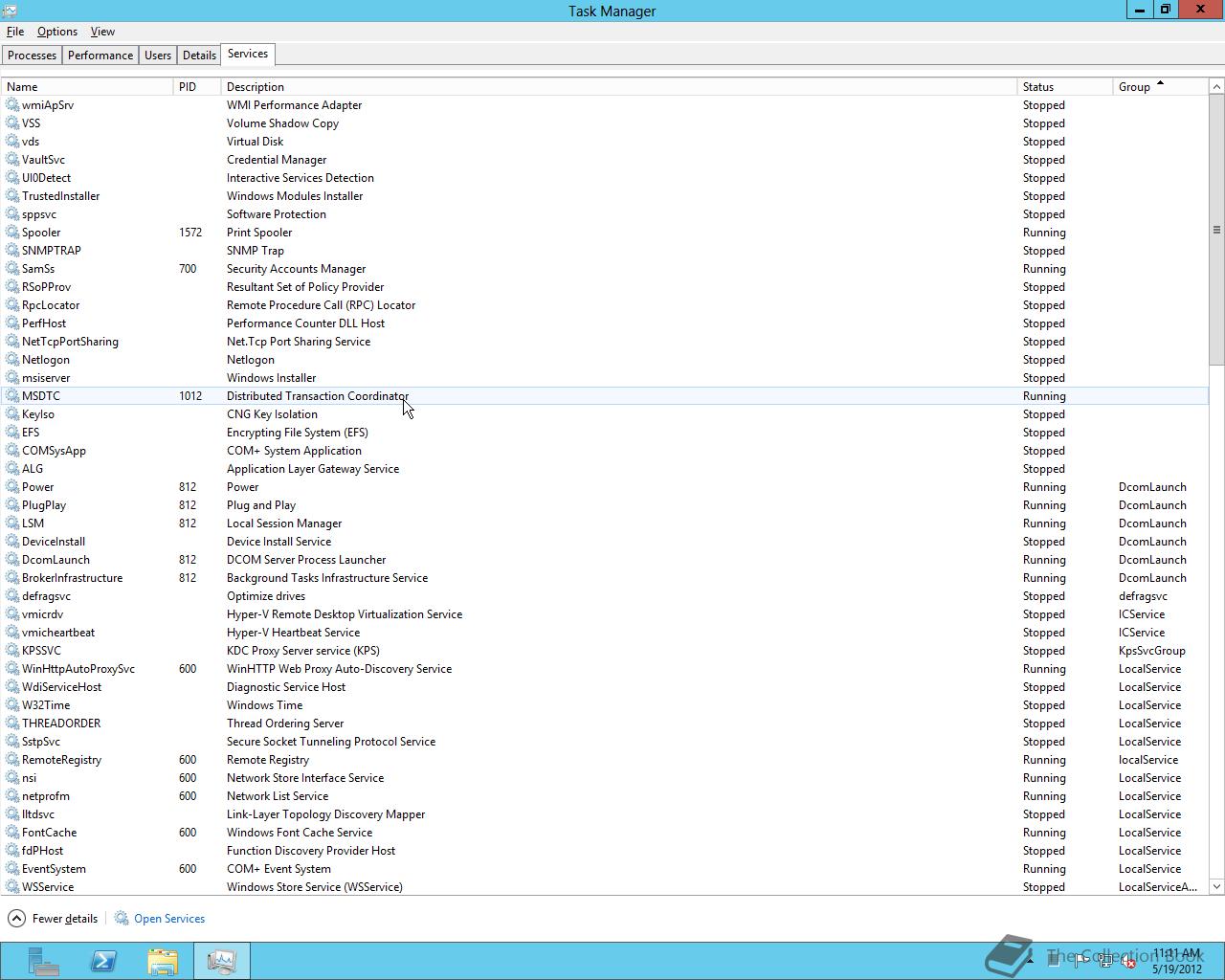The height and width of the screenshot is (980, 1225).
Task: Click the service icon next to PlugPlay
Action: 12,505
